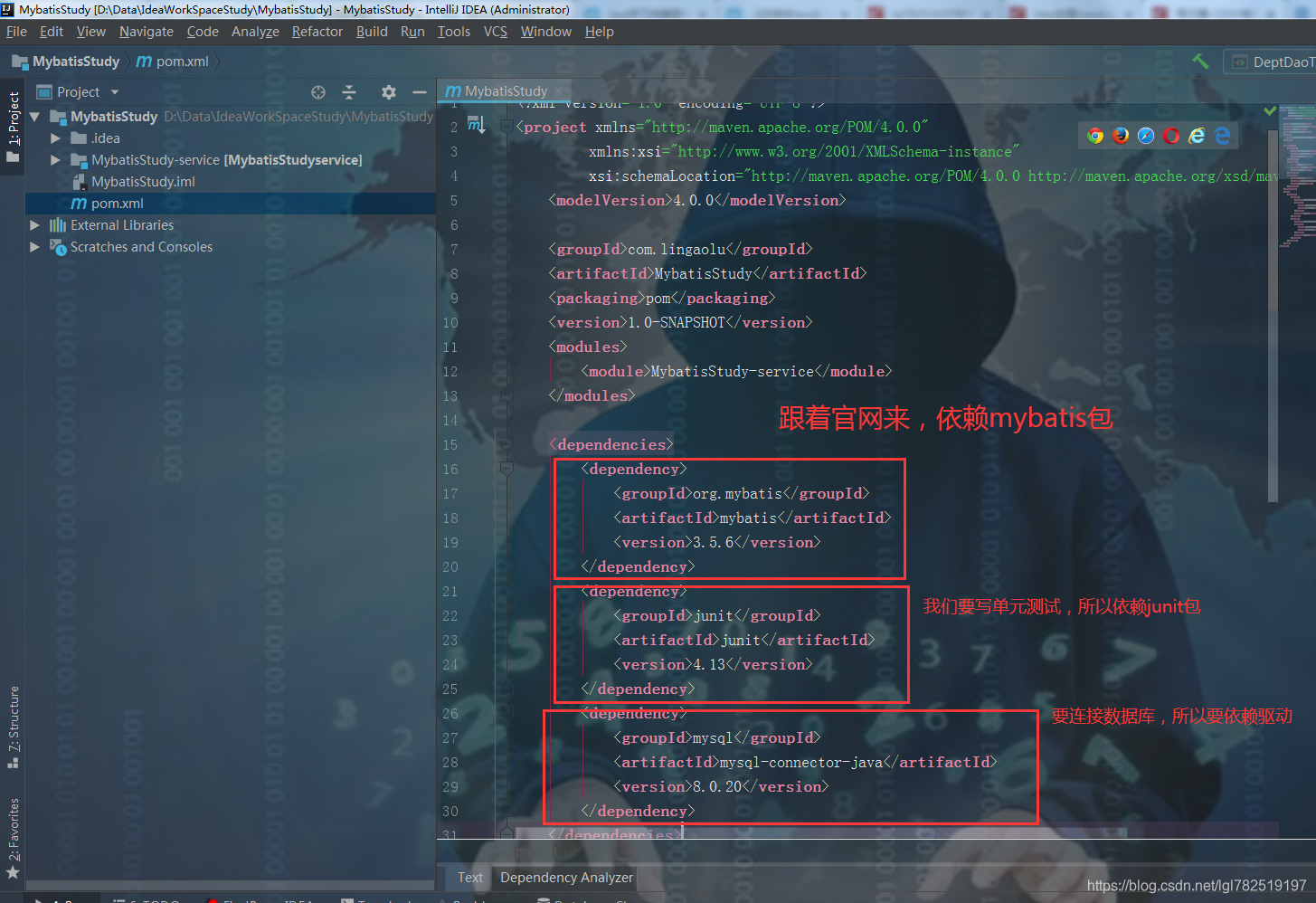Click the MybatisStudy.iml file icon
1316x903 pixels.
tap(79, 182)
